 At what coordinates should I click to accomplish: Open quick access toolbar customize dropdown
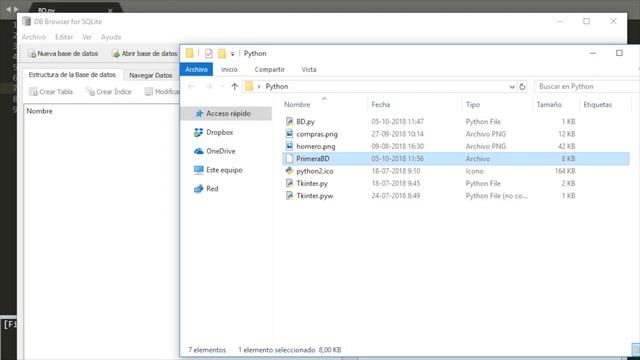[232, 54]
